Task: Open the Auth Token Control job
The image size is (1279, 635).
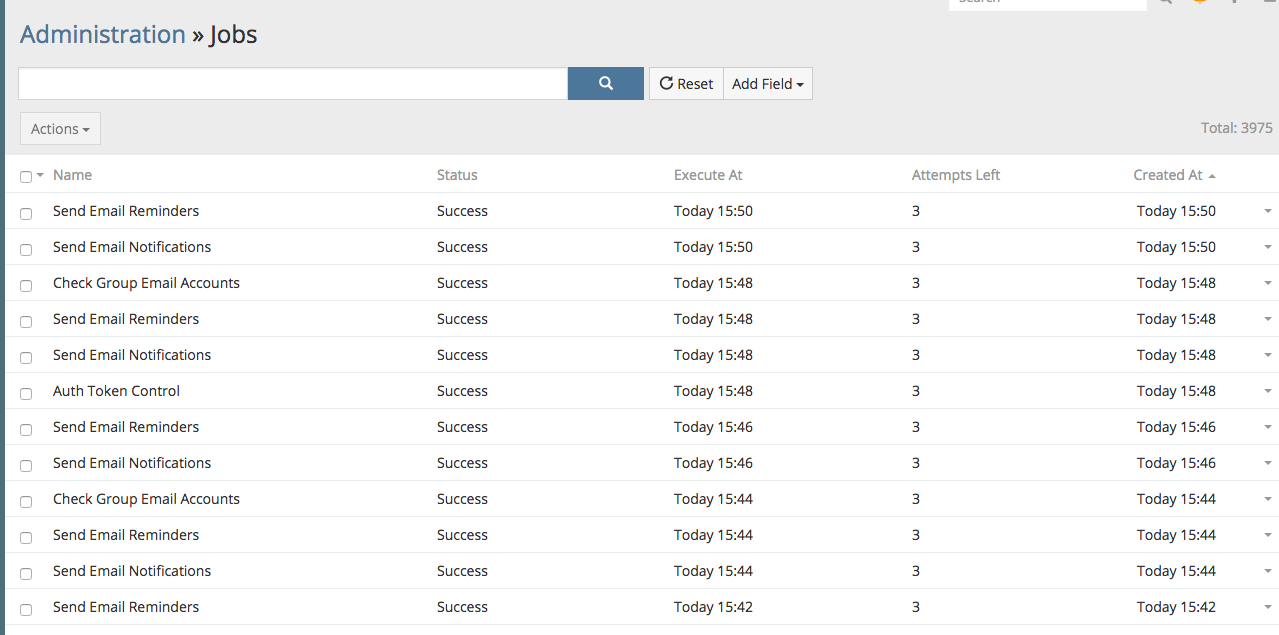Action: point(116,391)
